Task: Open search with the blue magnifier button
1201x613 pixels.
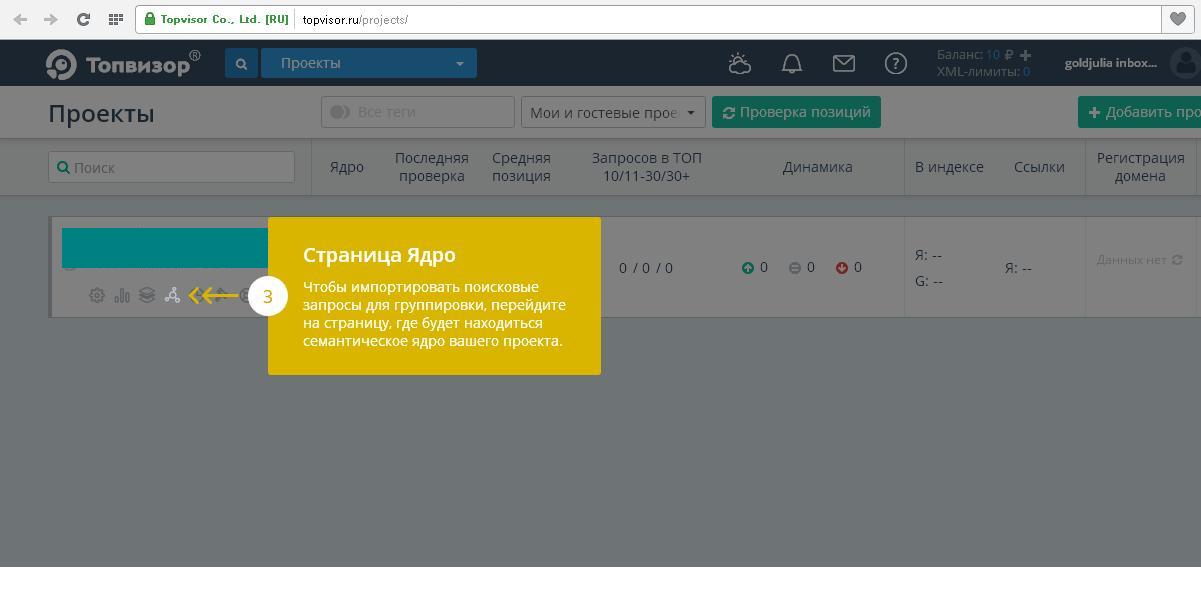Action: [x=241, y=63]
